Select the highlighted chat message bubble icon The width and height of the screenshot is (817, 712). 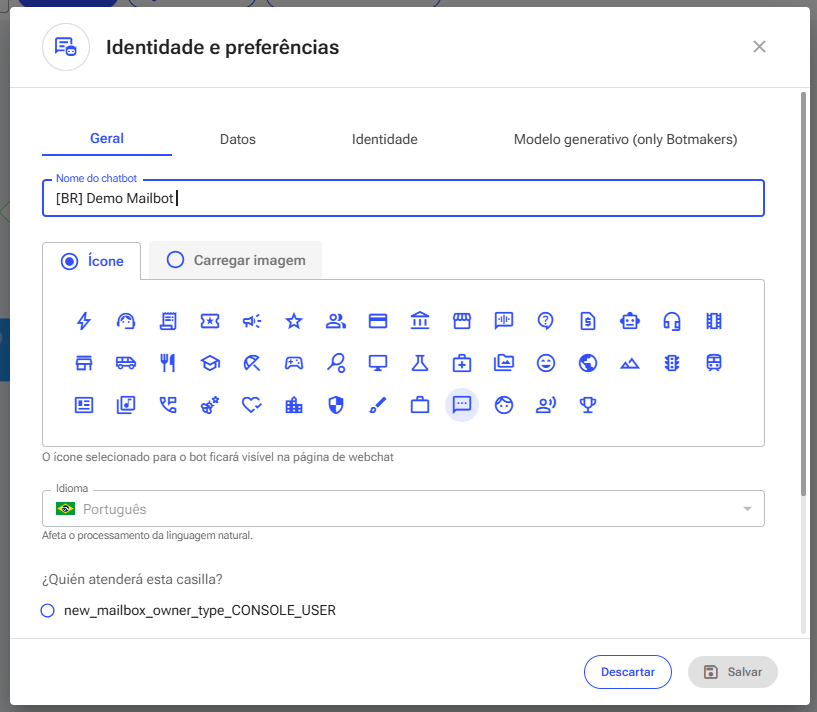tap(462, 405)
